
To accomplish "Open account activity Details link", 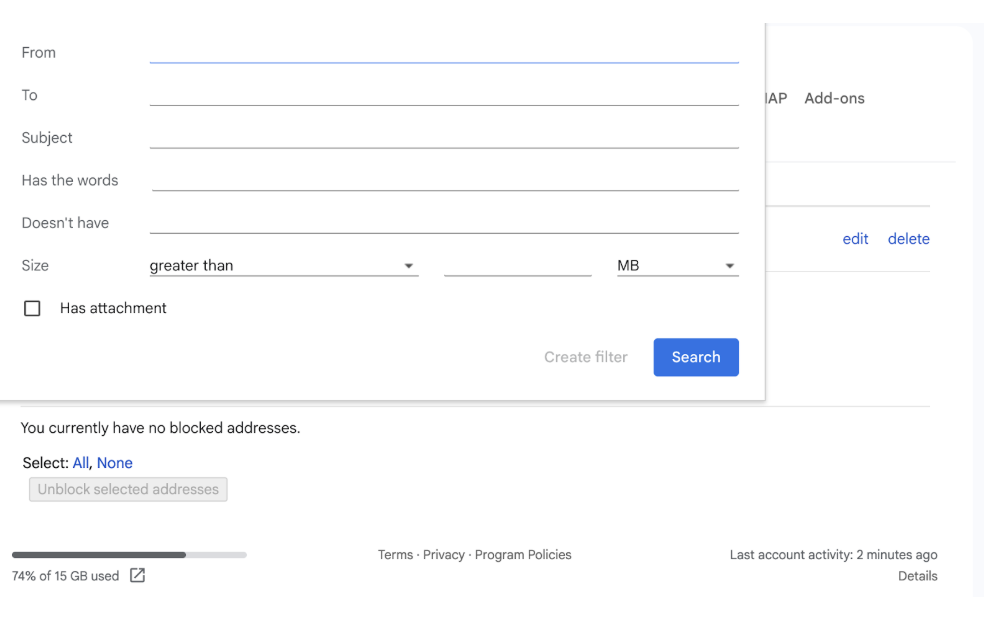I will pos(917,576).
